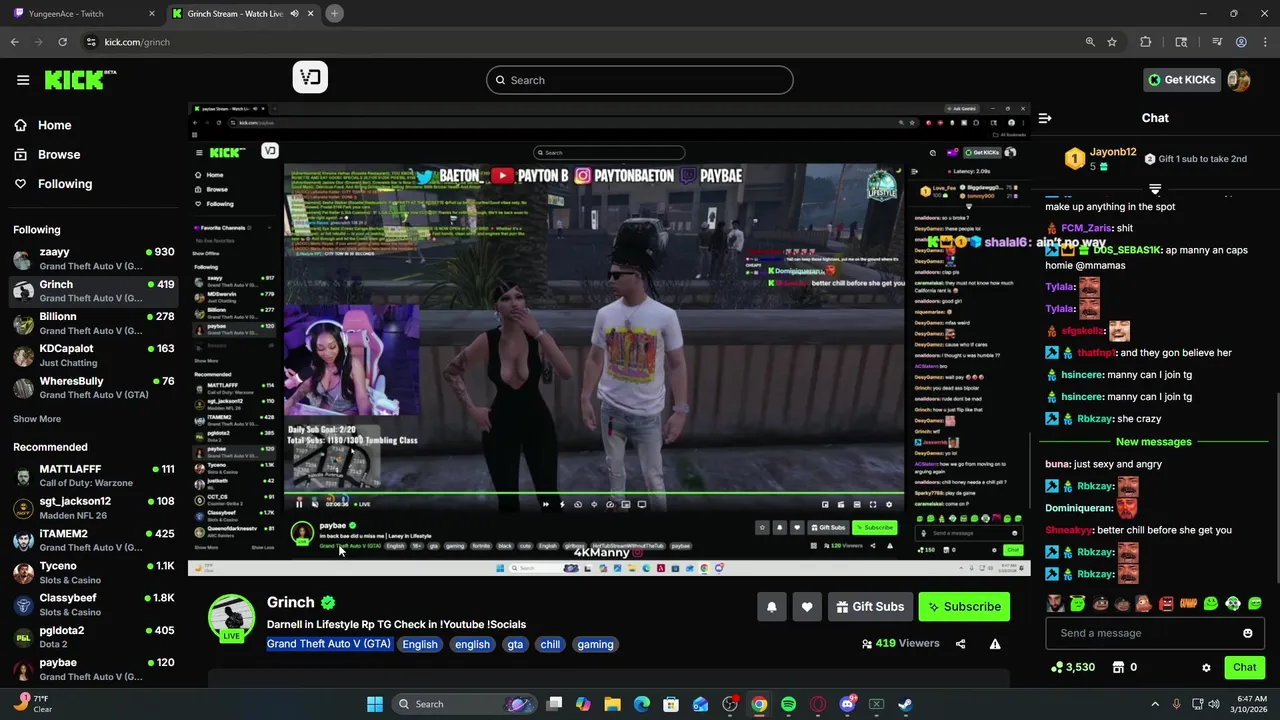Open Chrome three-dot menu
The width and height of the screenshot is (1280, 720).
[1265, 42]
